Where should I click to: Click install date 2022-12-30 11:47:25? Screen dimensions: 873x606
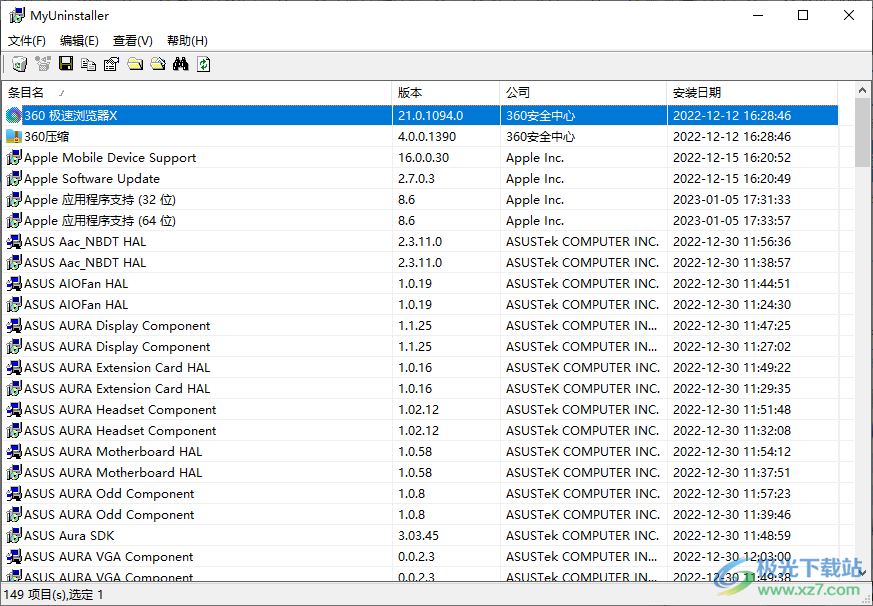(732, 326)
